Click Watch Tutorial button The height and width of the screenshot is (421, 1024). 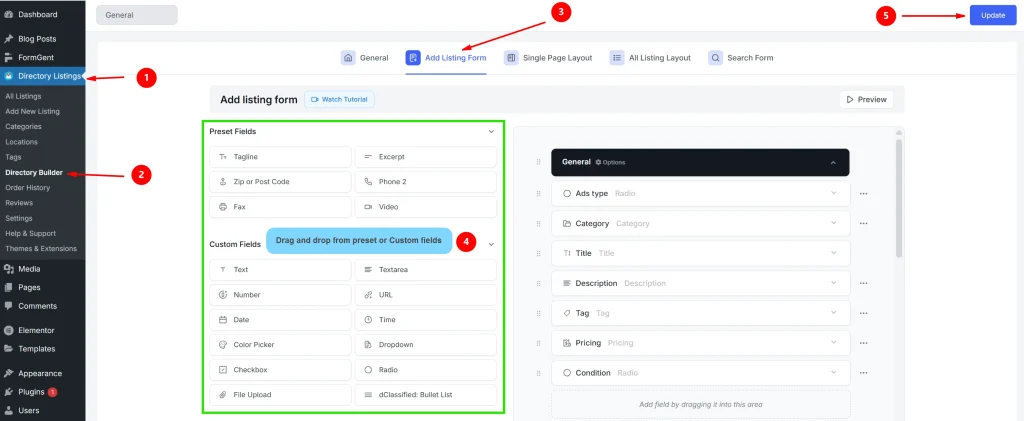[339, 99]
